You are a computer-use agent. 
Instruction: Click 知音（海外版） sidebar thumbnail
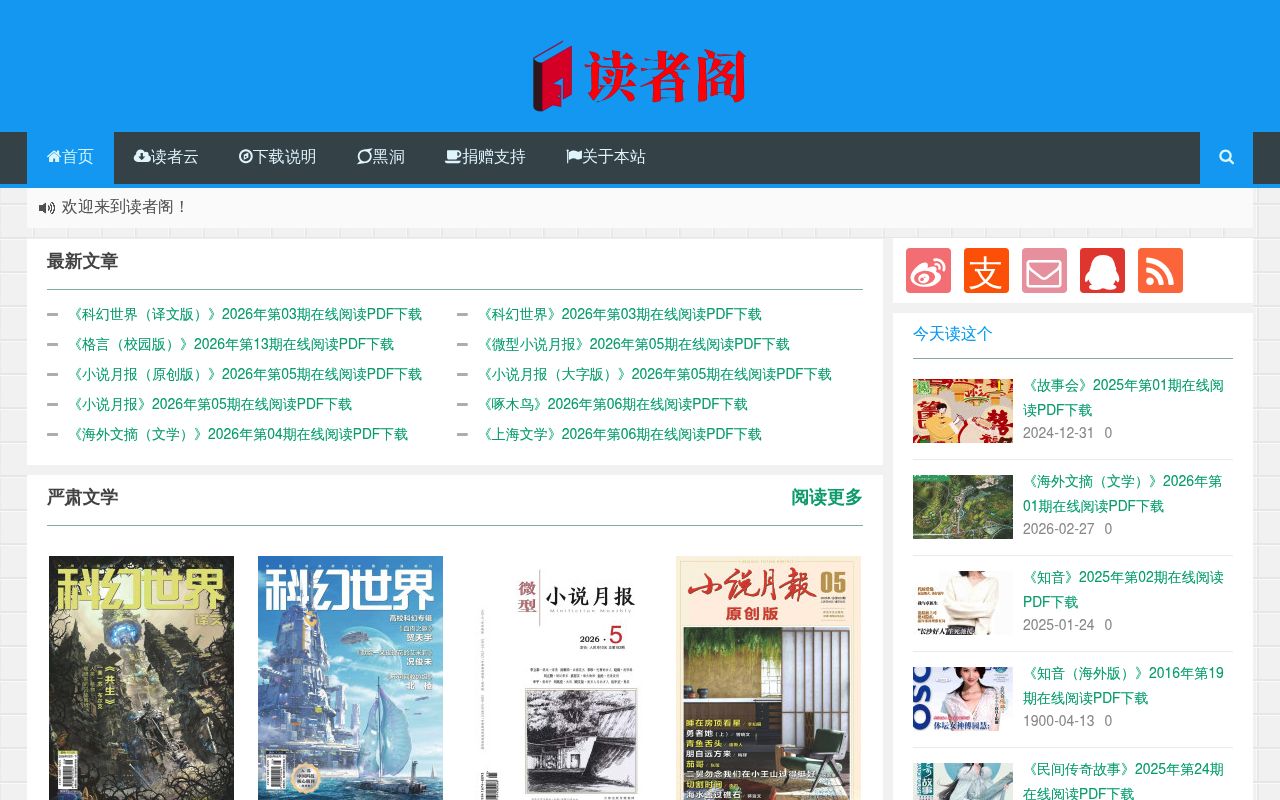click(963, 699)
